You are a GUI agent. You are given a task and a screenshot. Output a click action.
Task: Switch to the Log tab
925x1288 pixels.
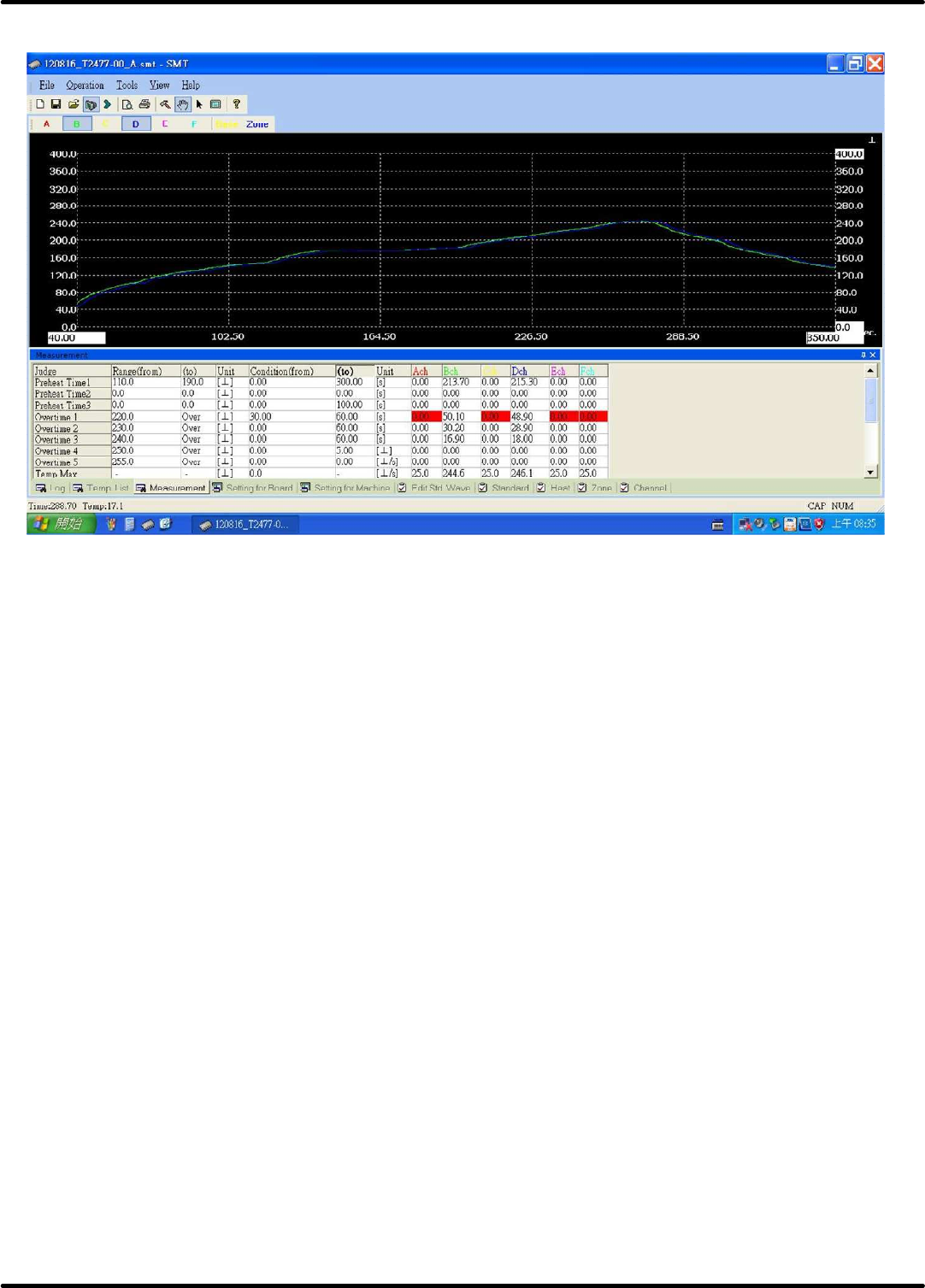50,488
